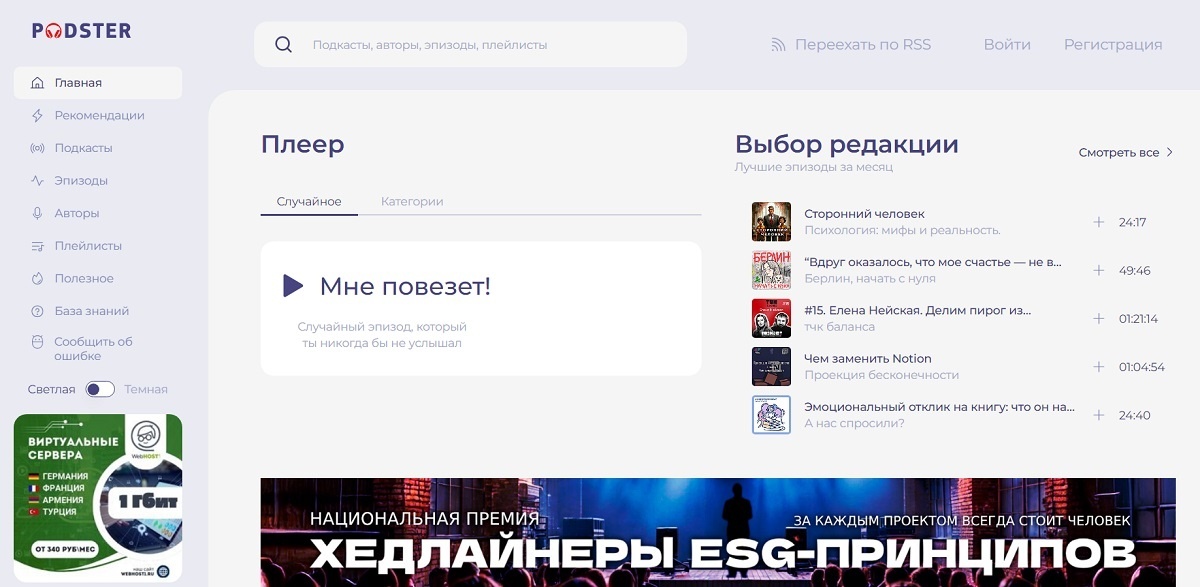Add Елена Нейская episode with plus icon
Image resolution: width=1200 pixels, height=587 pixels.
click(1098, 319)
